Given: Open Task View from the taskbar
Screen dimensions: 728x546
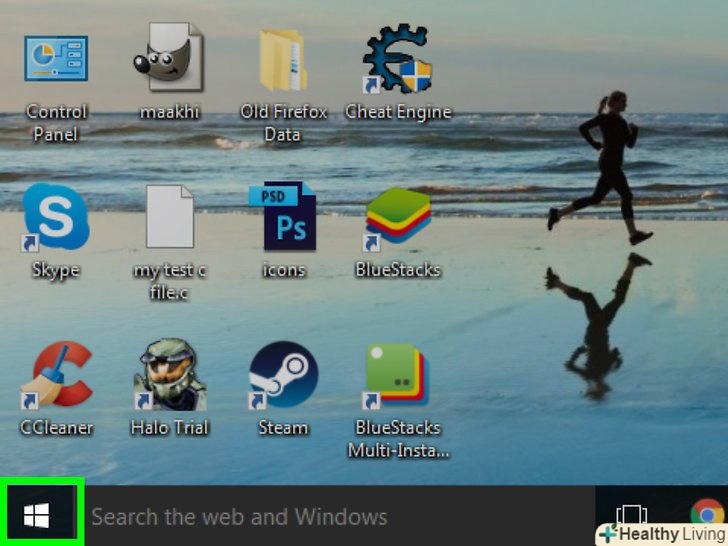Looking at the screenshot, I should coord(631,515).
